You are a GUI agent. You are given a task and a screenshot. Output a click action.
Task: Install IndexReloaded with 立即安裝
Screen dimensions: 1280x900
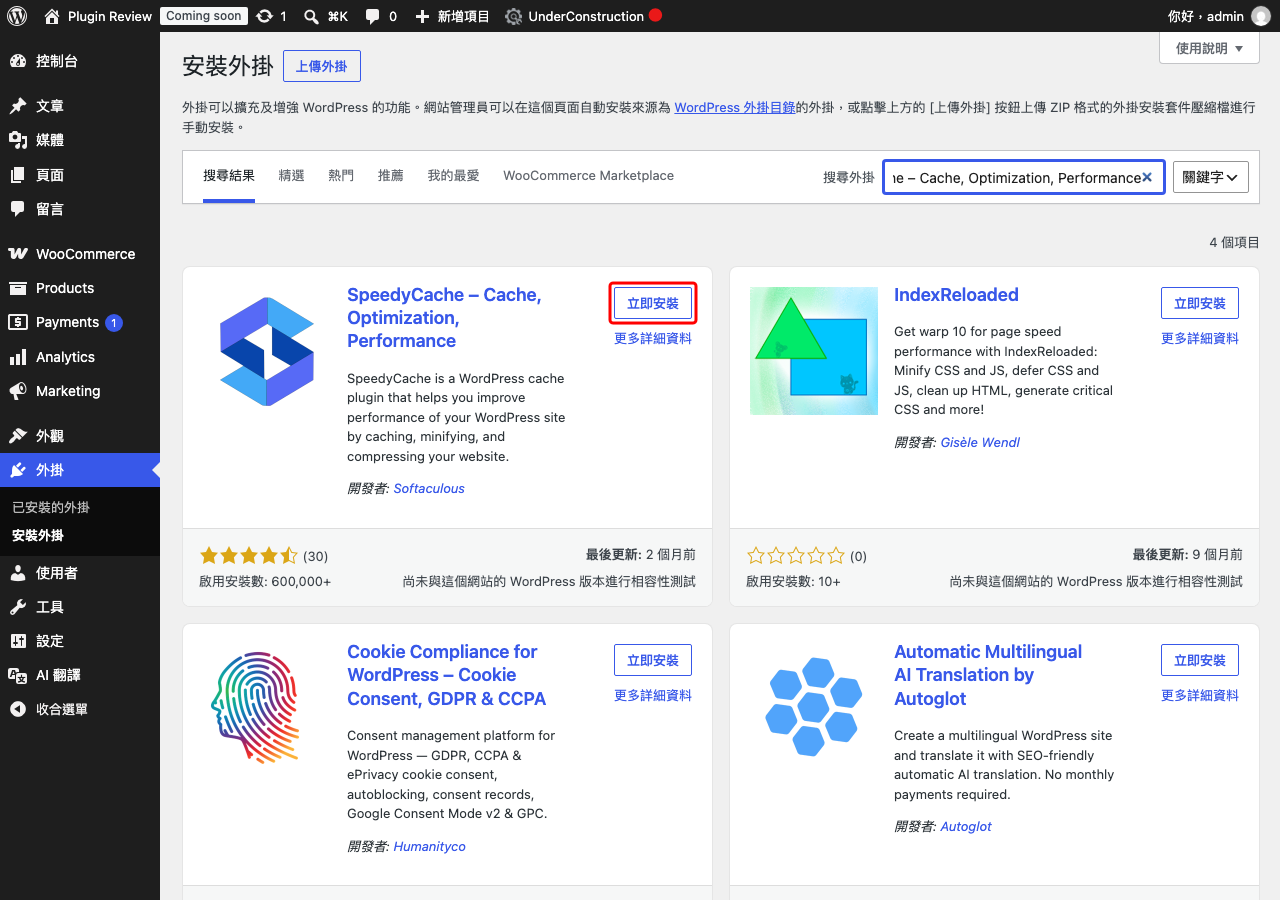1200,303
